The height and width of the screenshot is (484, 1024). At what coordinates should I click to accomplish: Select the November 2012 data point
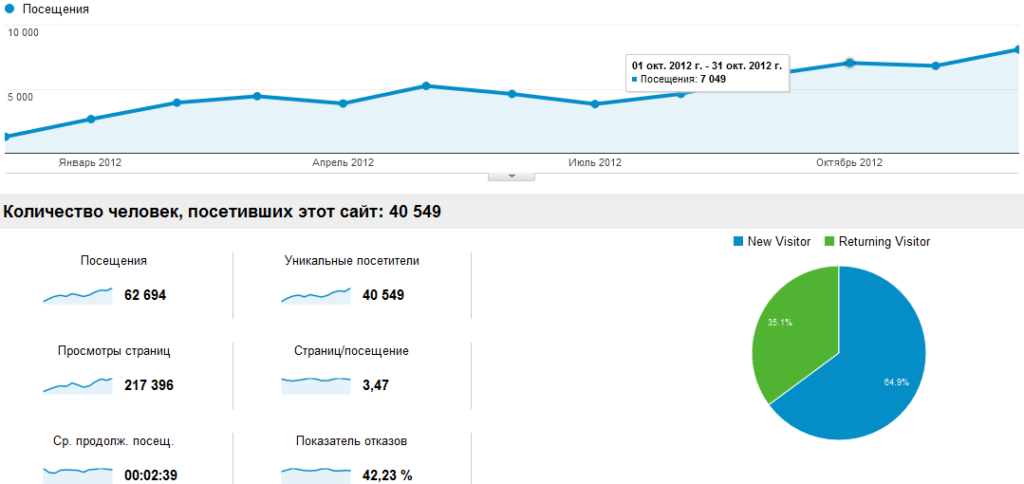pos(935,66)
